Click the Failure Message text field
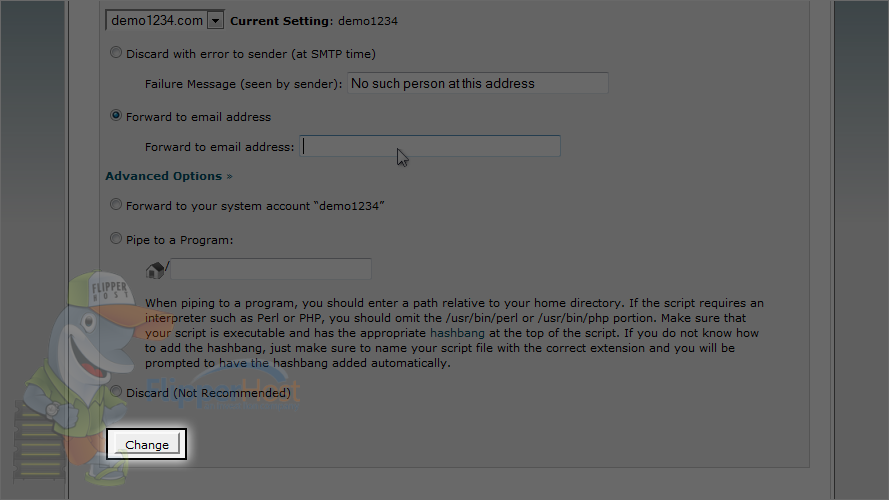This screenshot has height=500, width=889. pyautogui.click(x=478, y=83)
